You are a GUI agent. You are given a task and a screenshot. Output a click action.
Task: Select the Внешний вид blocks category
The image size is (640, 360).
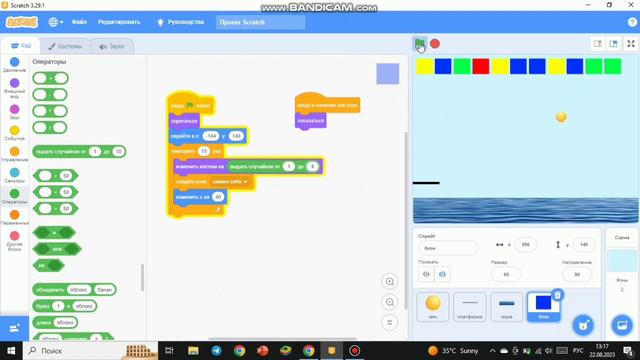pos(14,88)
